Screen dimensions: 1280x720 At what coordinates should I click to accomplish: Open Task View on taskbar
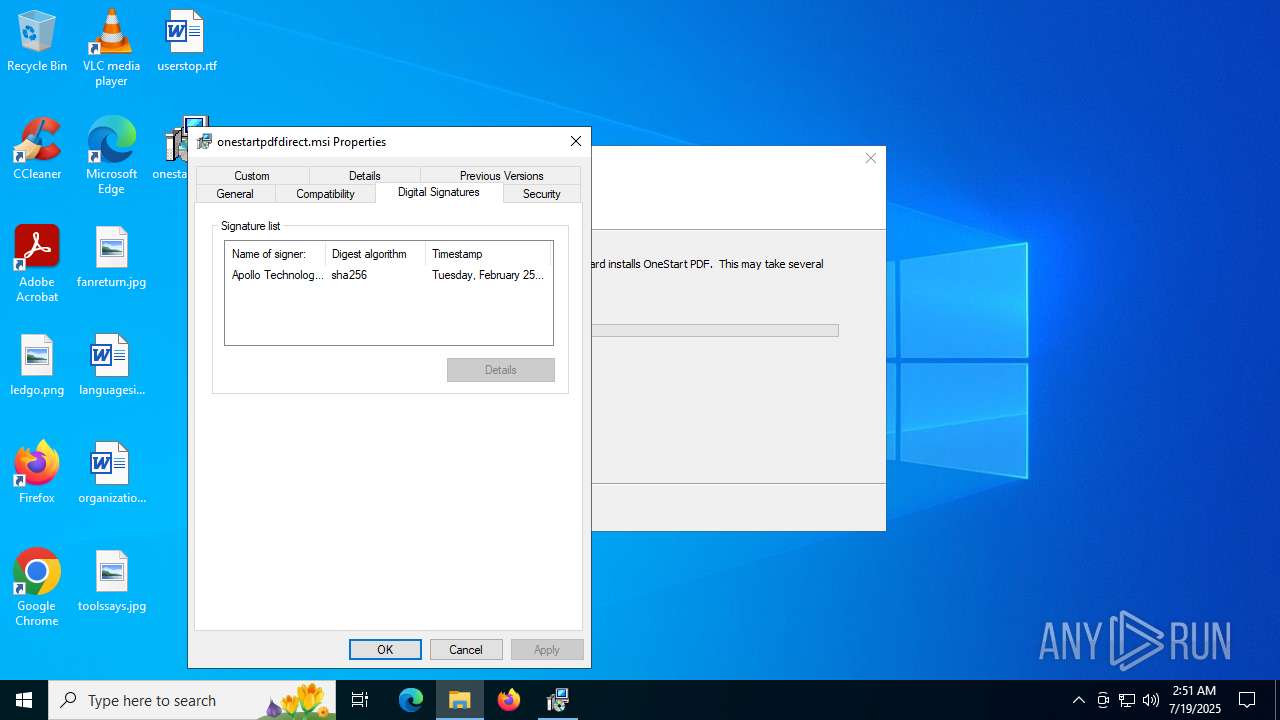click(360, 700)
